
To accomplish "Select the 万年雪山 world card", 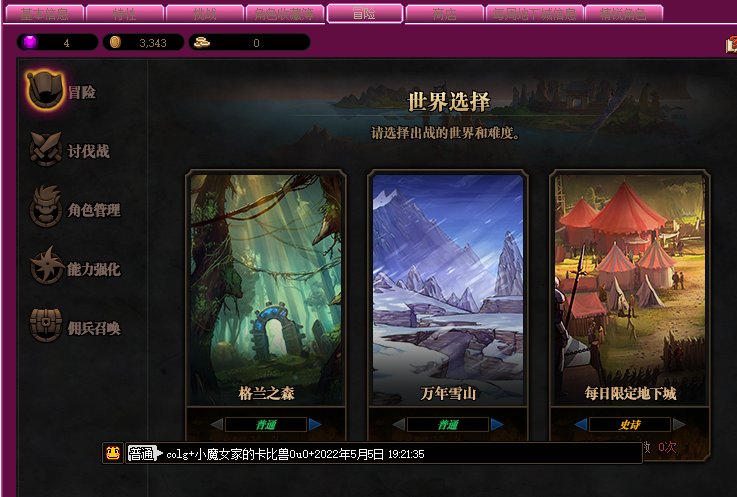I will [448, 289].
